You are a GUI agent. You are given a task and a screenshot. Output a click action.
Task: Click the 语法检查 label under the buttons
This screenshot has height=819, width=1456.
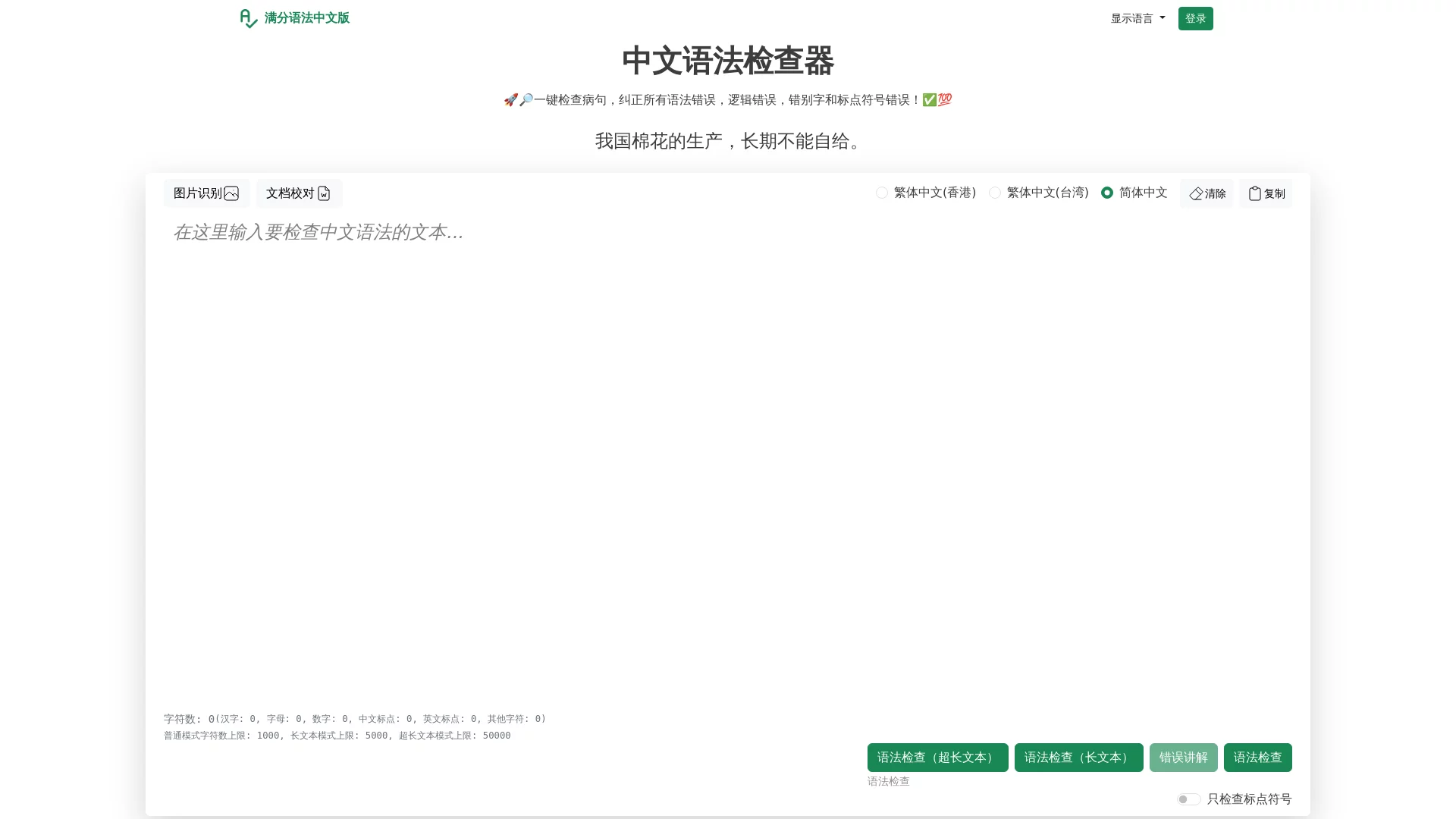(888, 781)
